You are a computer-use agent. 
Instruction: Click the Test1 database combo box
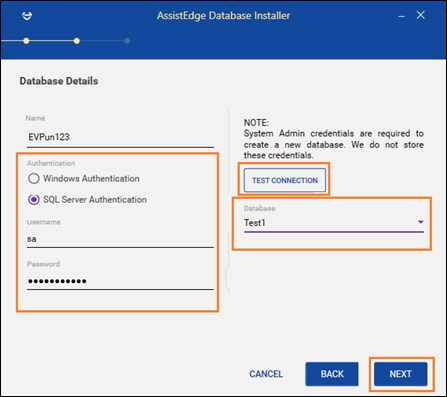334,223
